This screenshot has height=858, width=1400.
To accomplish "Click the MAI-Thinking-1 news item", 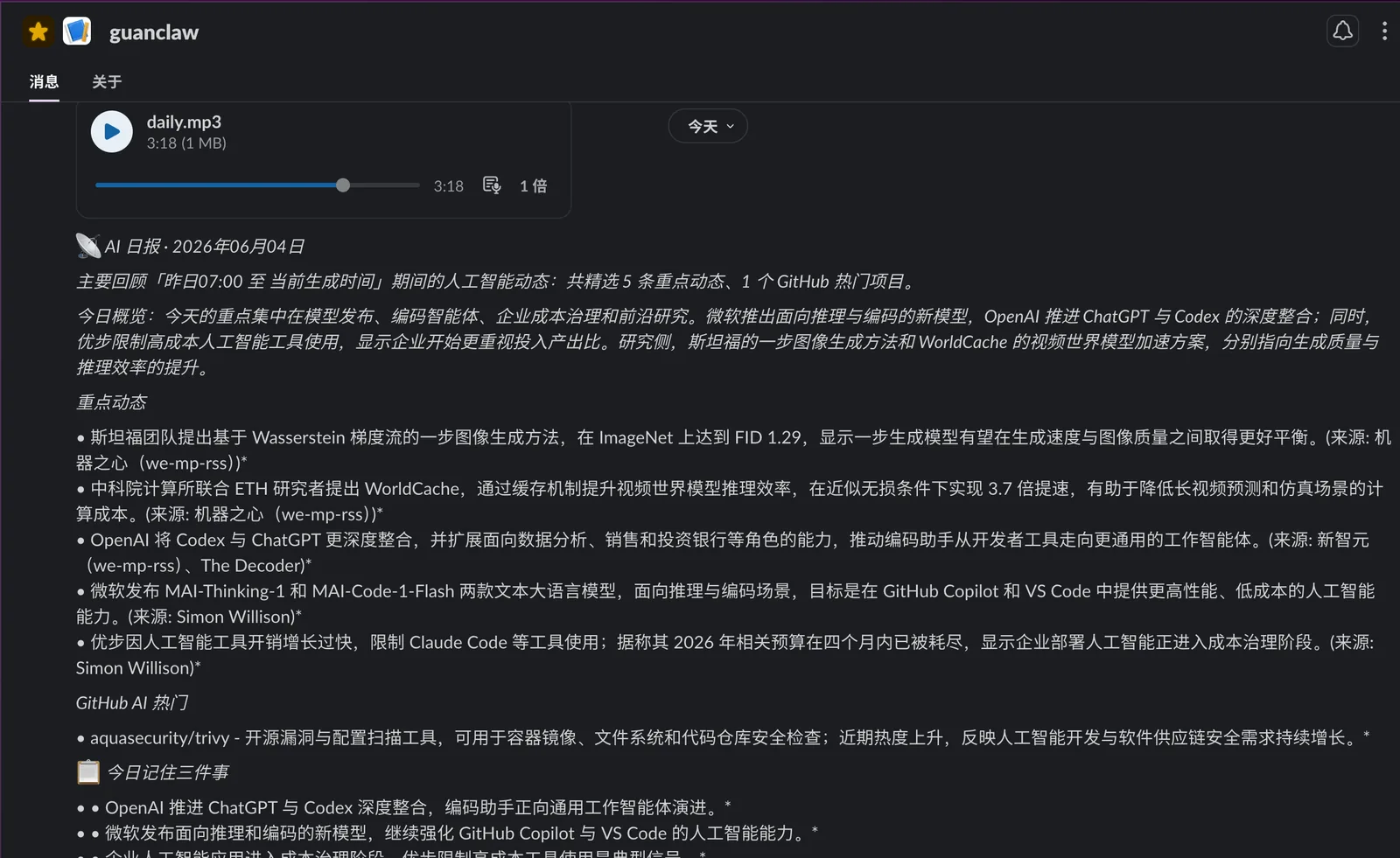I will pyautogui.click(x=725, y=603).
